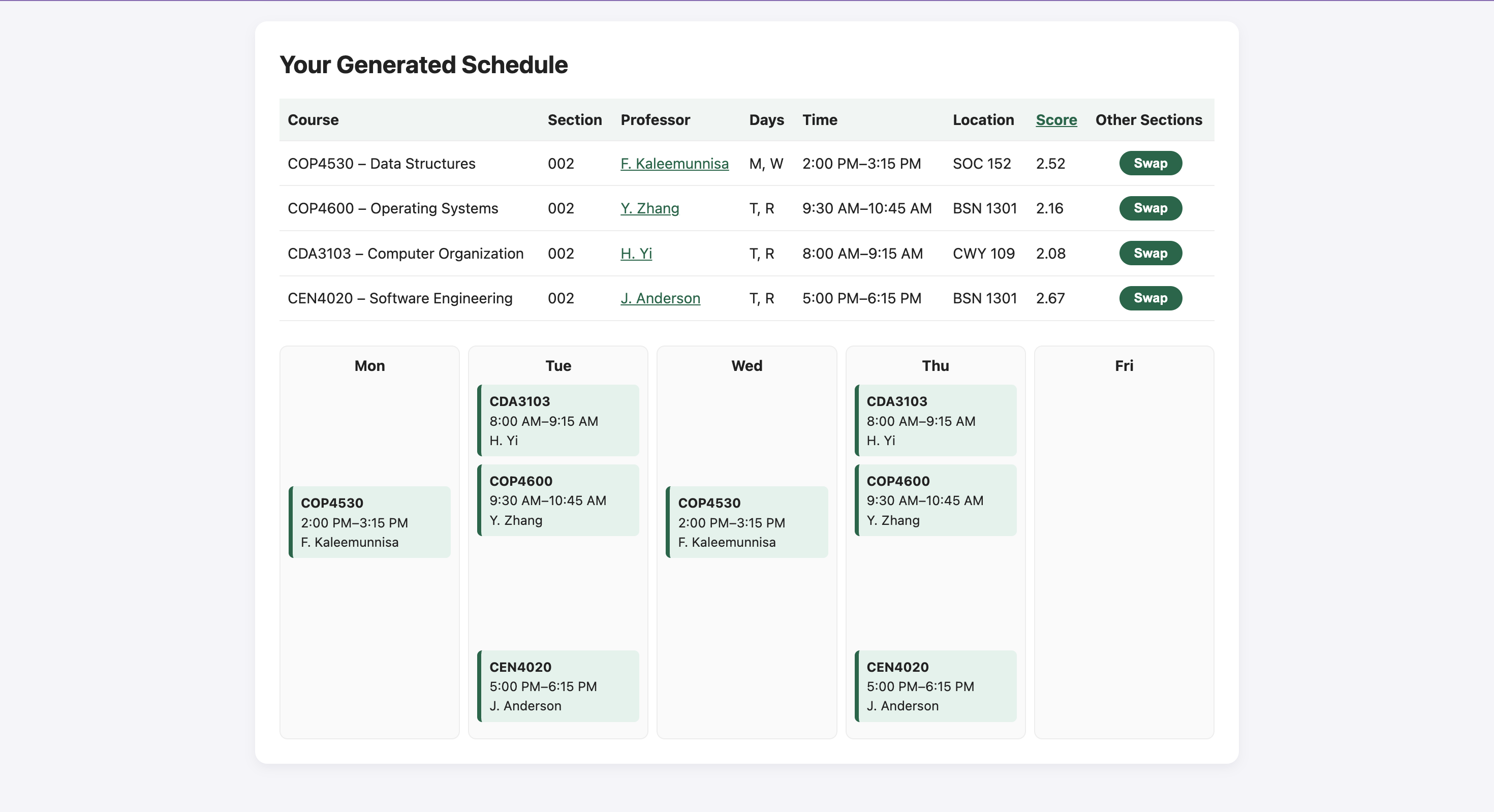Select Wednesday's COP4530 calendar block

(x=747, y=522)
